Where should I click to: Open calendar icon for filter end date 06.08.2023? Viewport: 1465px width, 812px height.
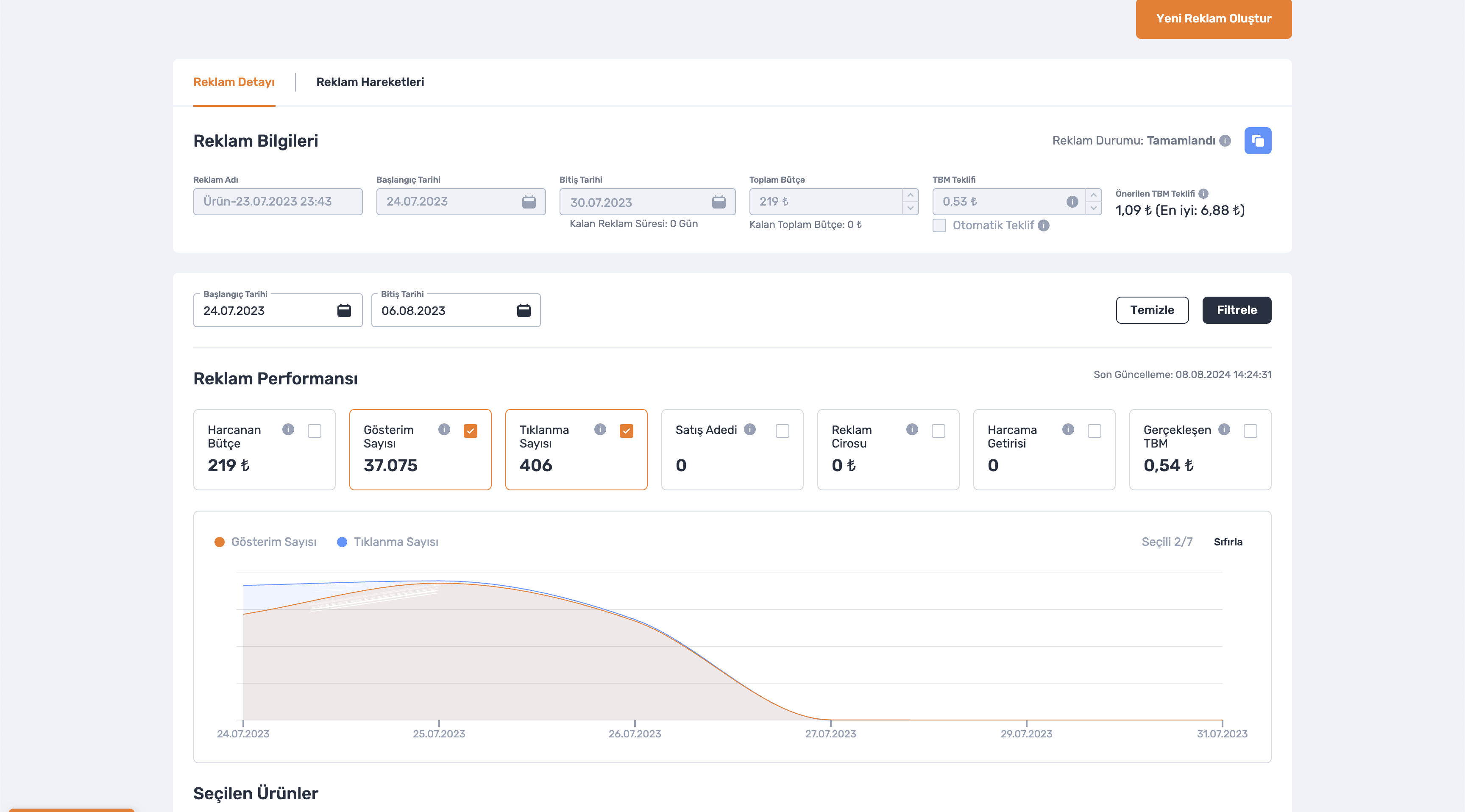click(524, 311)
